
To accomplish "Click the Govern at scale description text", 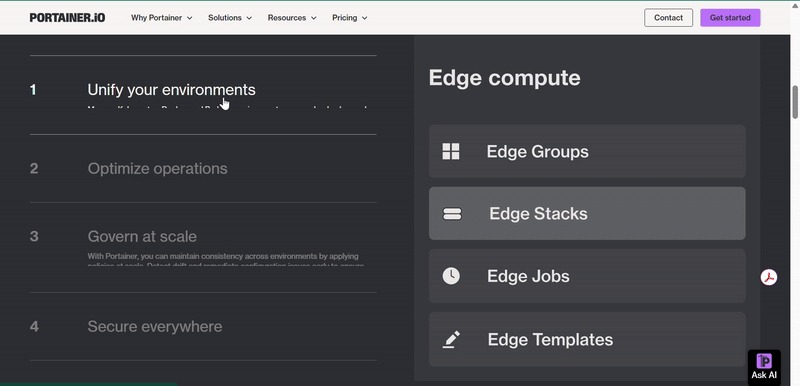I will coord(226,261).
